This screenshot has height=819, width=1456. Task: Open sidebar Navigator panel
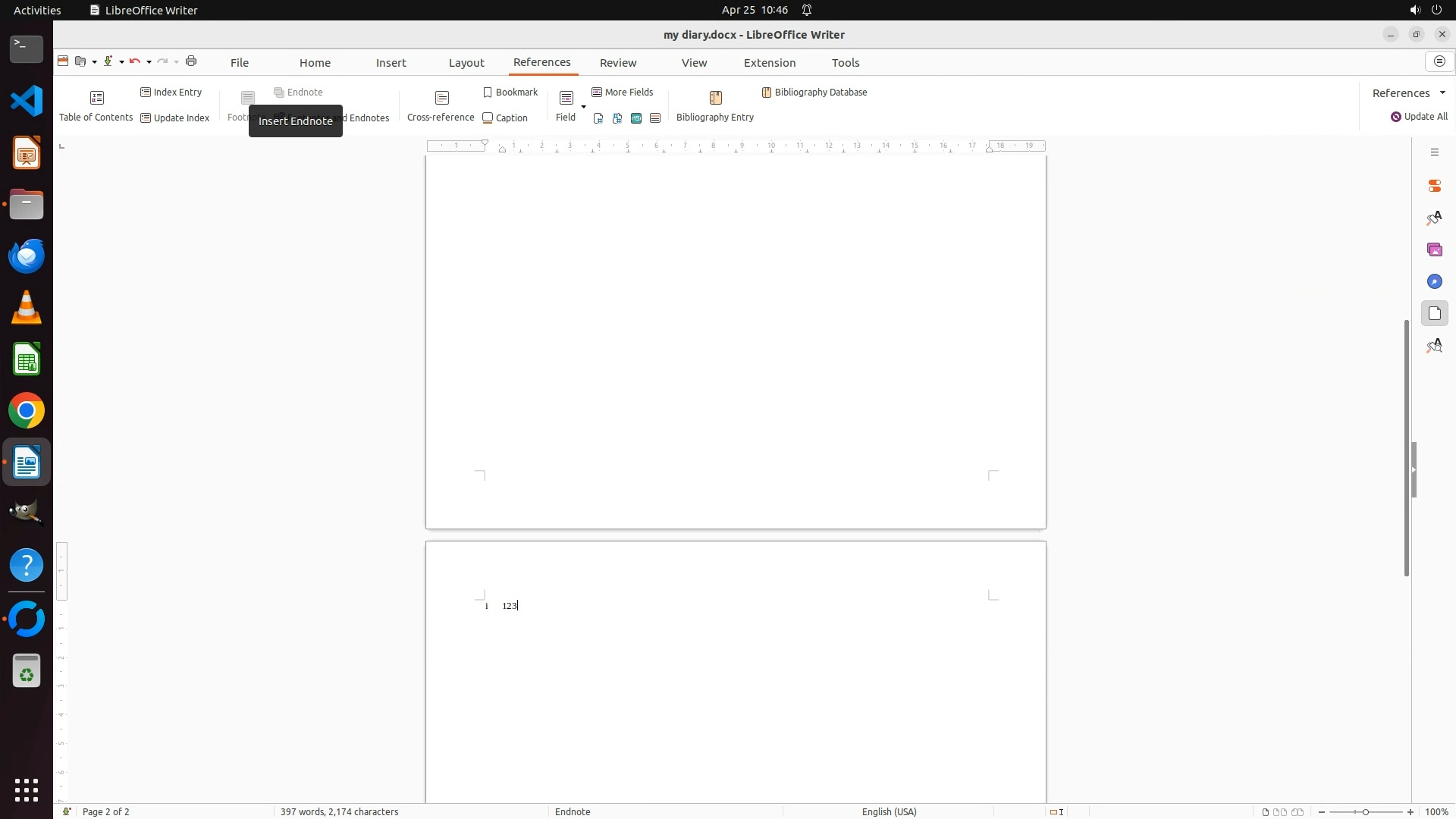coord(1434,281)
